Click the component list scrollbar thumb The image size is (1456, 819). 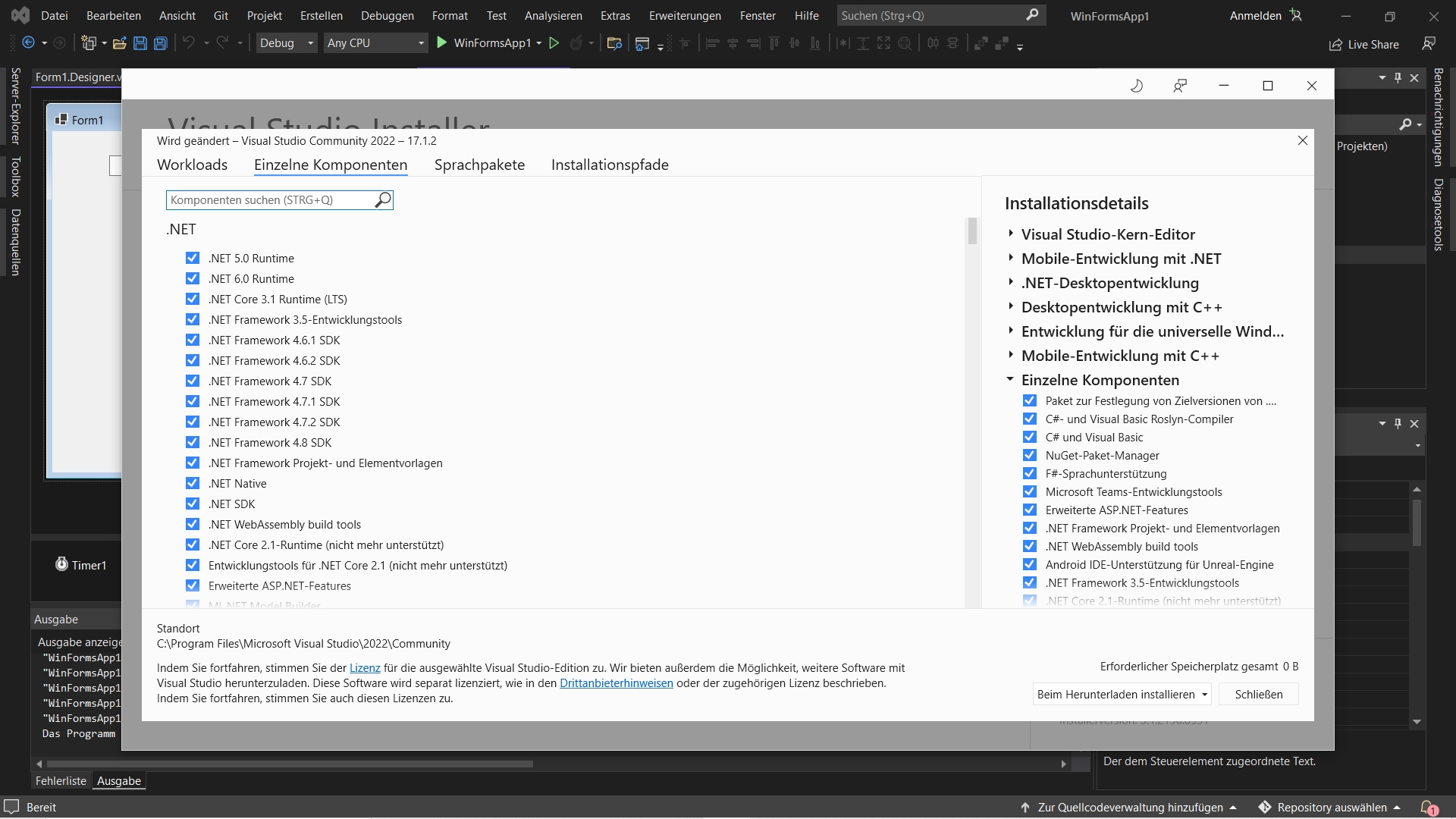pos(972,231)
